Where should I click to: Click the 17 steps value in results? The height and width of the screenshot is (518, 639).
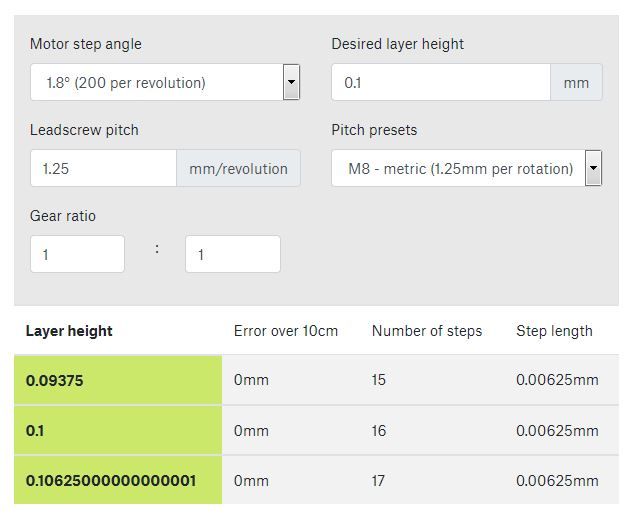tap(378, 481)
